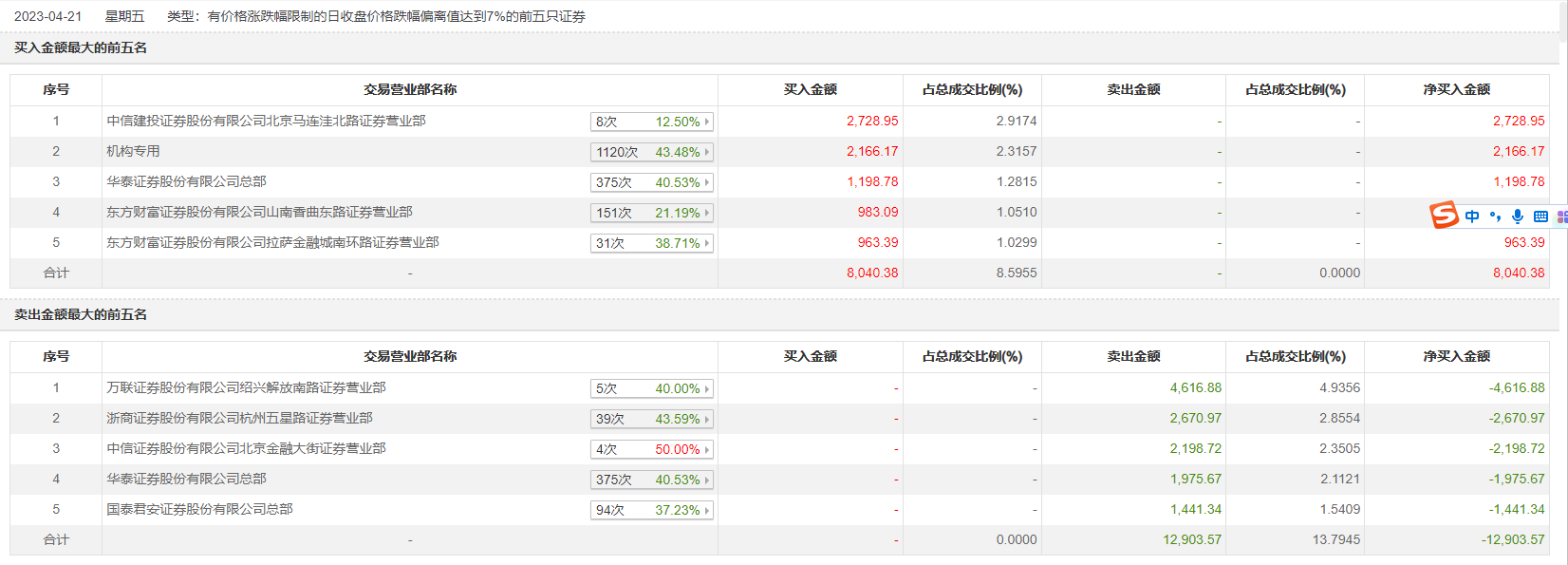
Task: Click the buy proportion value 1.0299
Action: tap(1017, 242)
